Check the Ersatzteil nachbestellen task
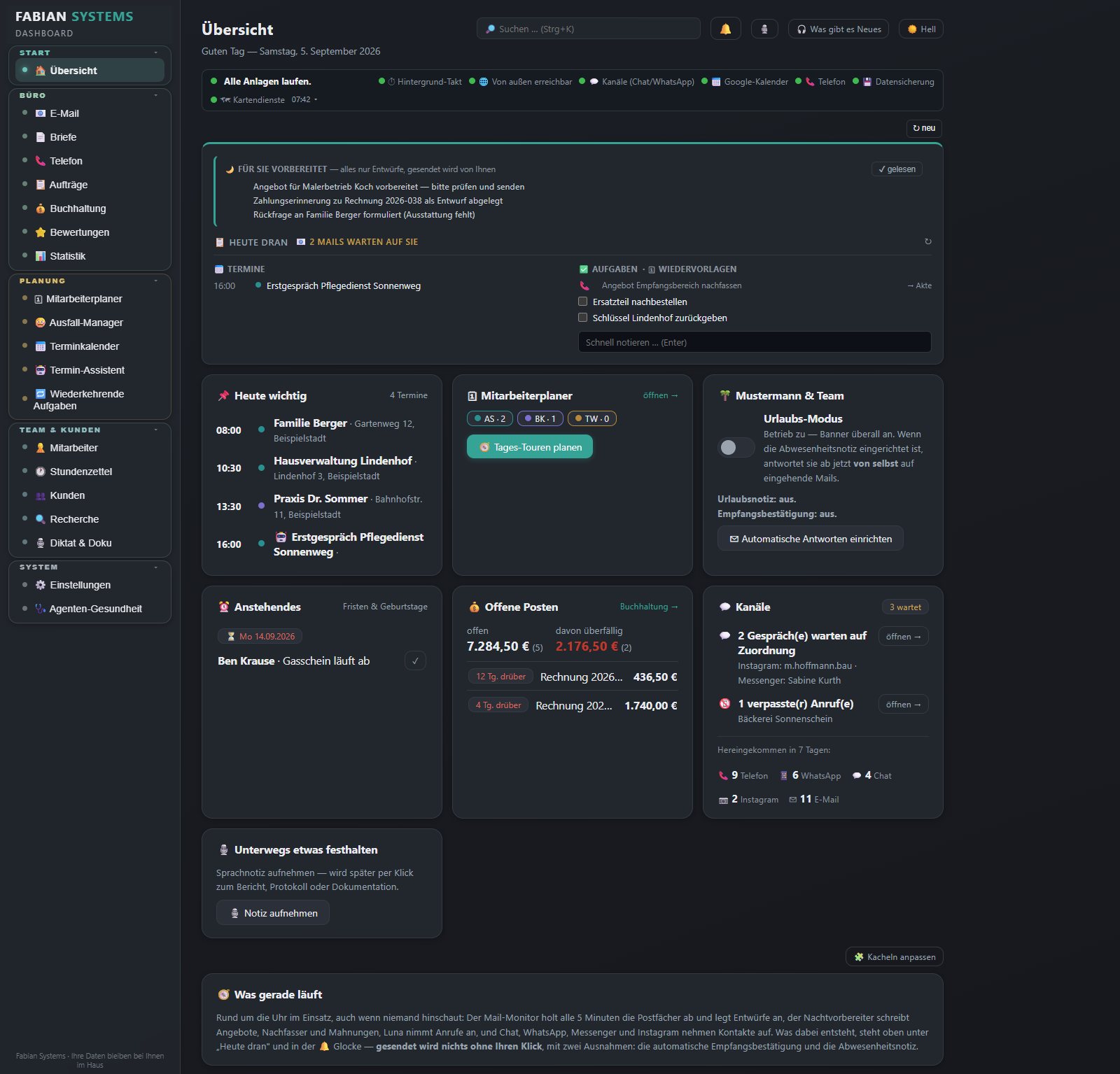The image size is (1120, 1074). click(x=582, y=302)
